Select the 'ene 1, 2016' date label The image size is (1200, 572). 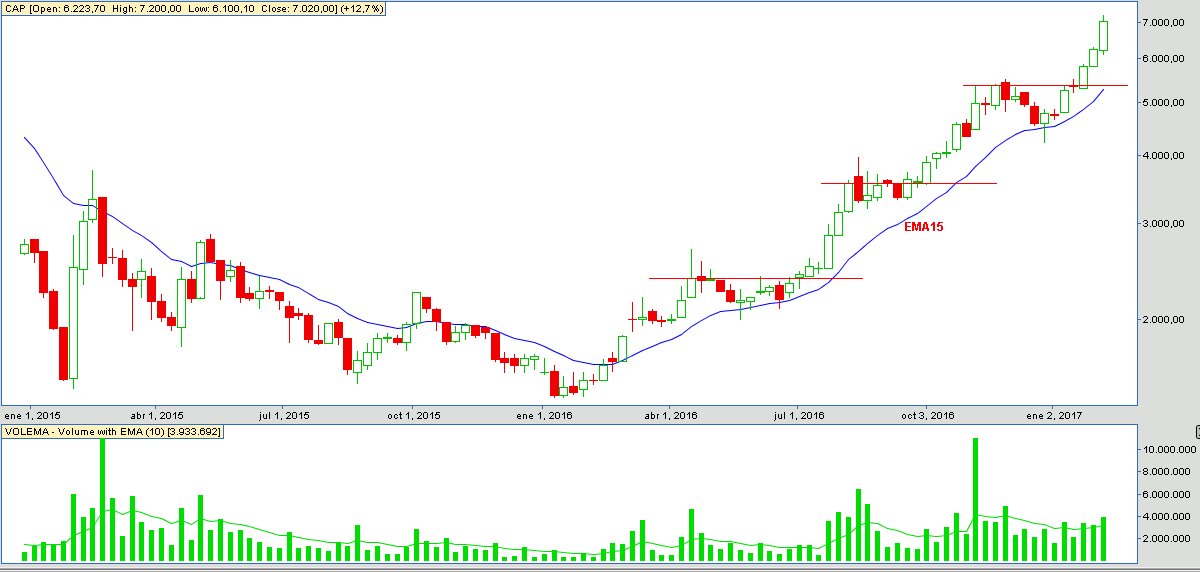544,414
